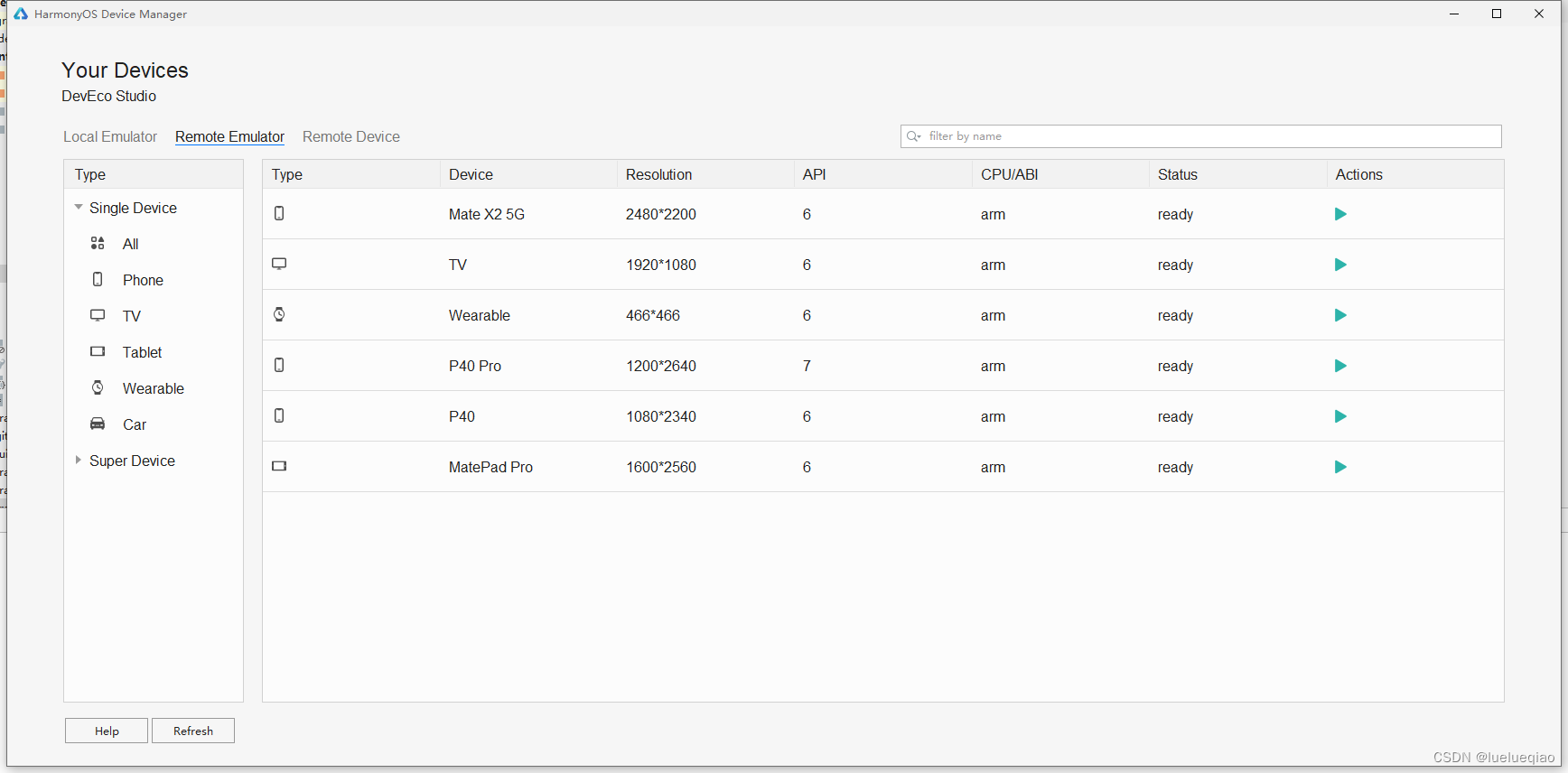Expand the Super Device tree node

(x=79, y=460)
